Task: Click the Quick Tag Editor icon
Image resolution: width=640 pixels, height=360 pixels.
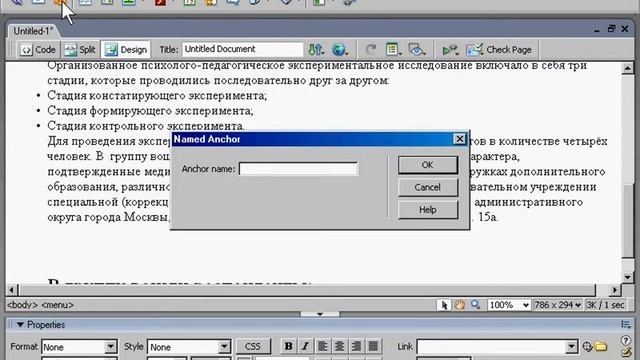Action: click(x=627, y=352)
